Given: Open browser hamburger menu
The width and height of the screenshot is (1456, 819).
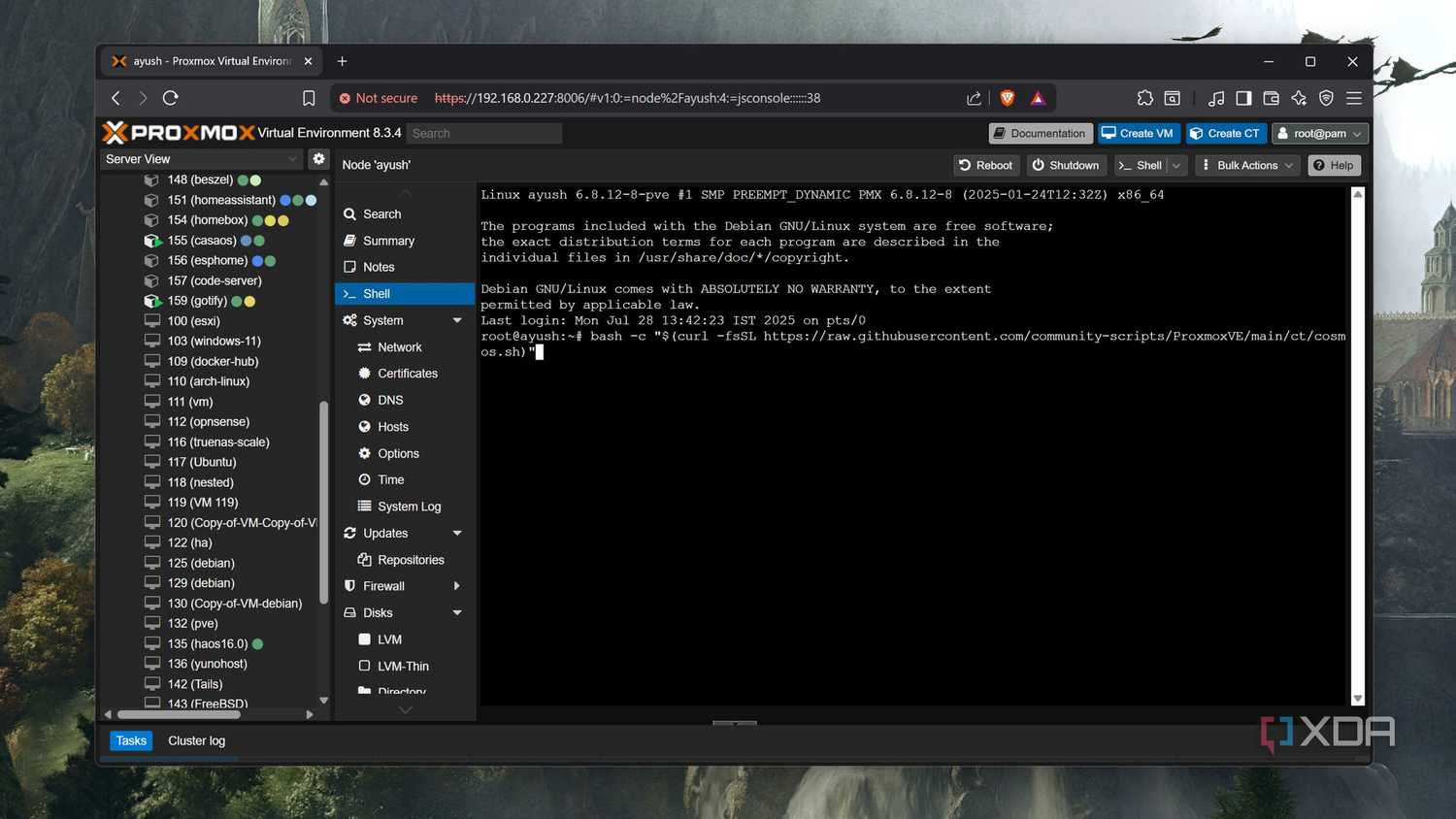Looking at the screenshot, I should [1354, 98].
